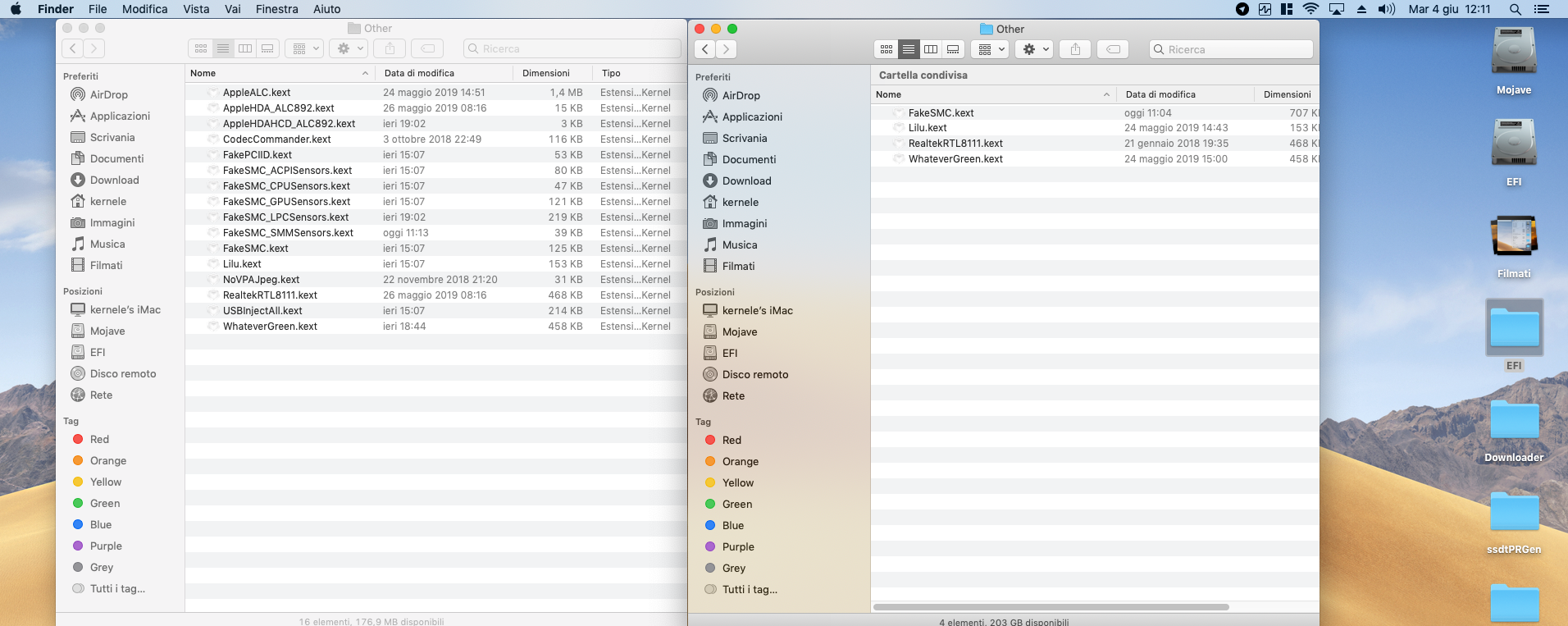Go back in left Finder window

[73, 48]
